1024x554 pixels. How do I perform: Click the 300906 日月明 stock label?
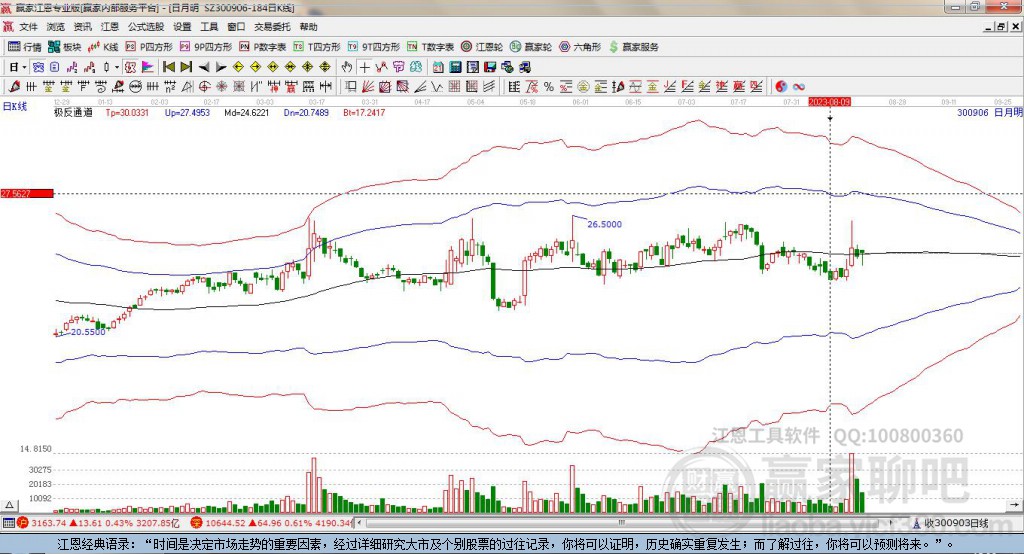[x=989, y=112]
